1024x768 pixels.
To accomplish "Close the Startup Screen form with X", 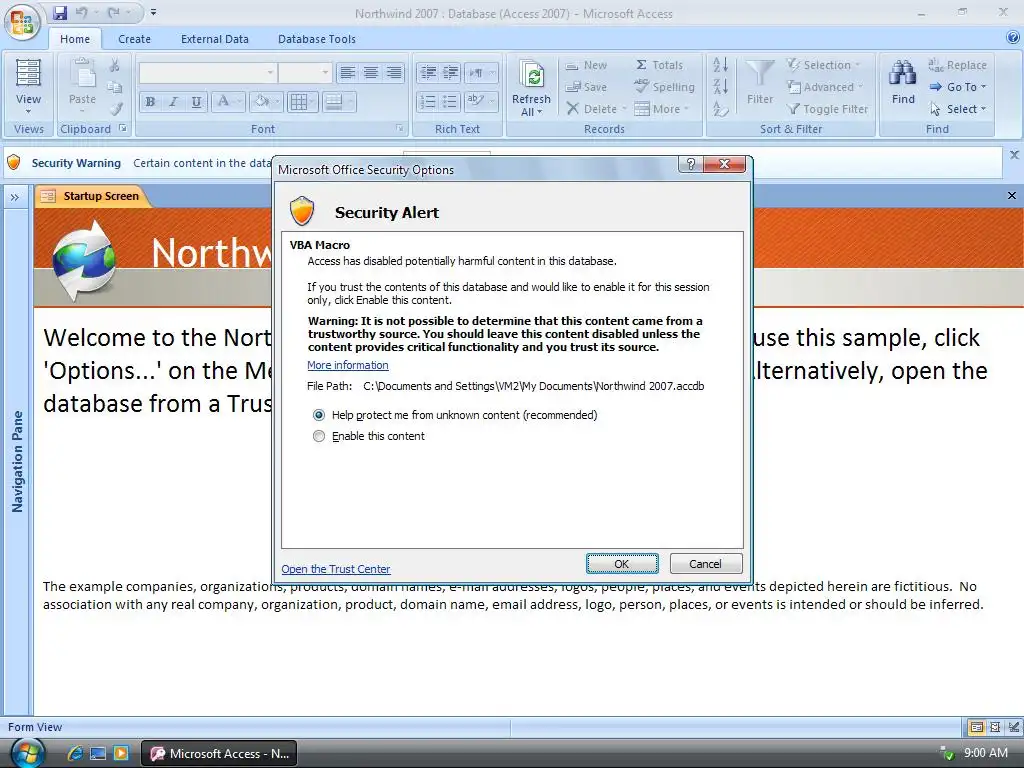I will tap(1012, 196).
